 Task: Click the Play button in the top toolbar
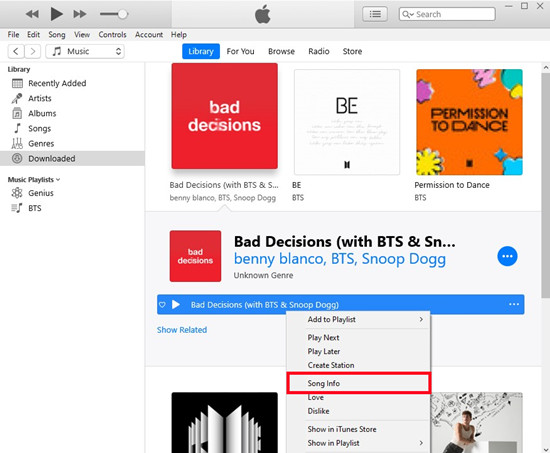pos(56,14)
